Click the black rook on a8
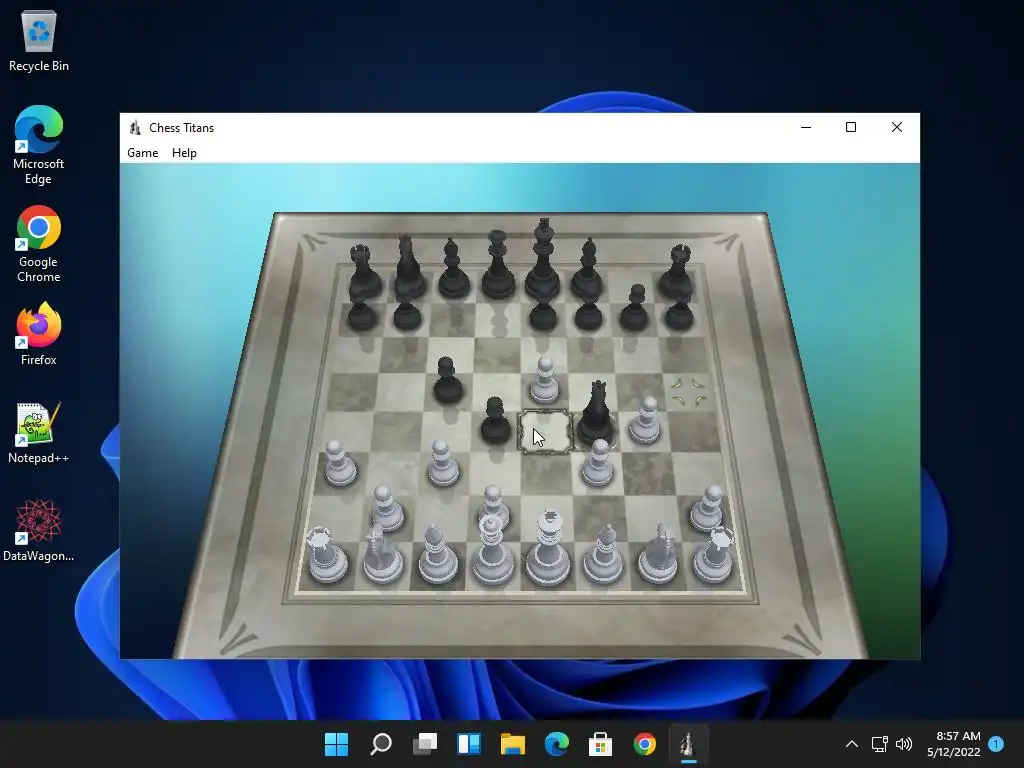 point(364,272)
